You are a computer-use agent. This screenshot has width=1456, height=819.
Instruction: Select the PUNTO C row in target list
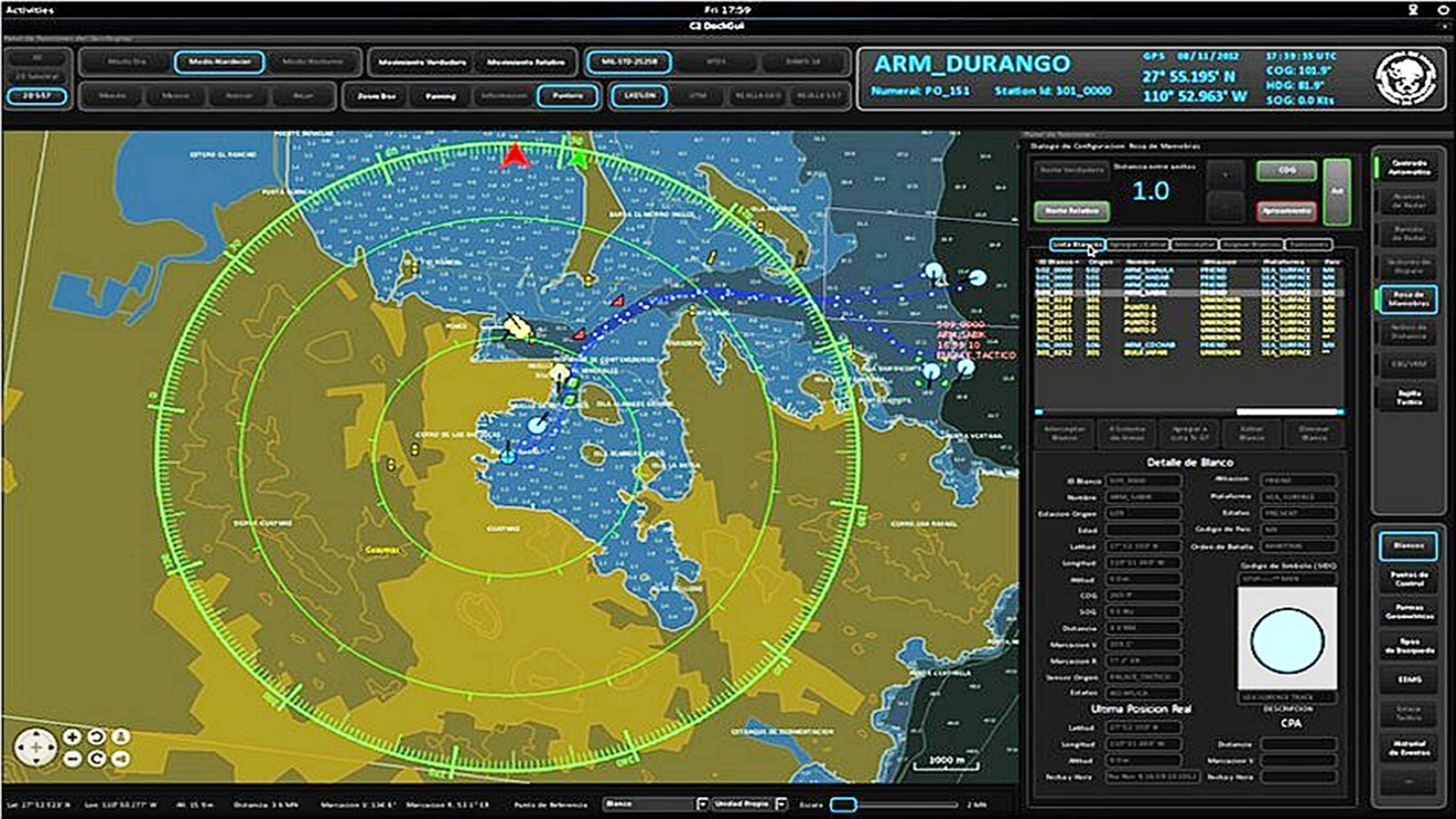point(1188,323)
